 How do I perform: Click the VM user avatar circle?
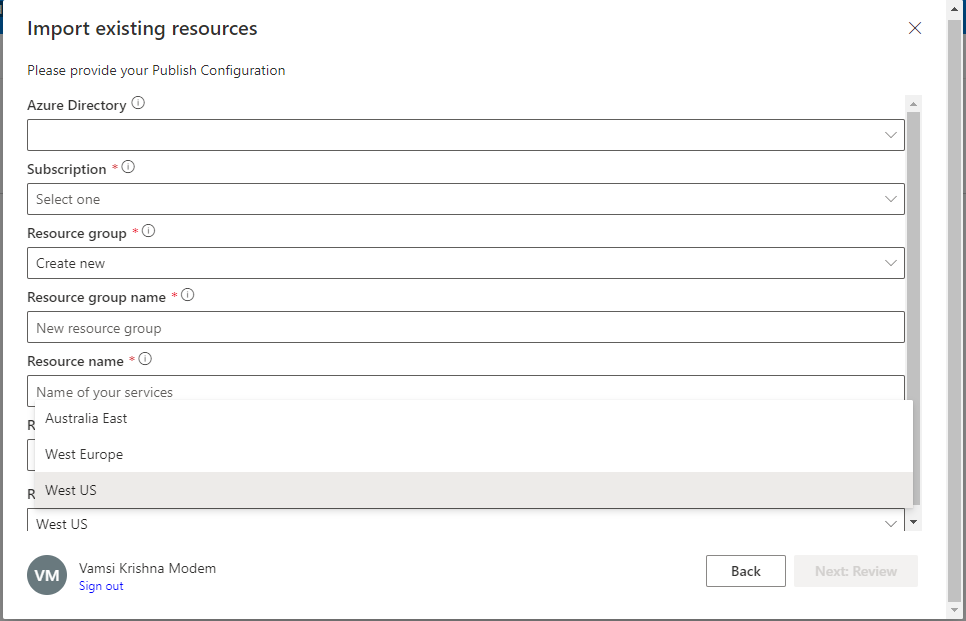pyautogui.click(x=47, y=576)
